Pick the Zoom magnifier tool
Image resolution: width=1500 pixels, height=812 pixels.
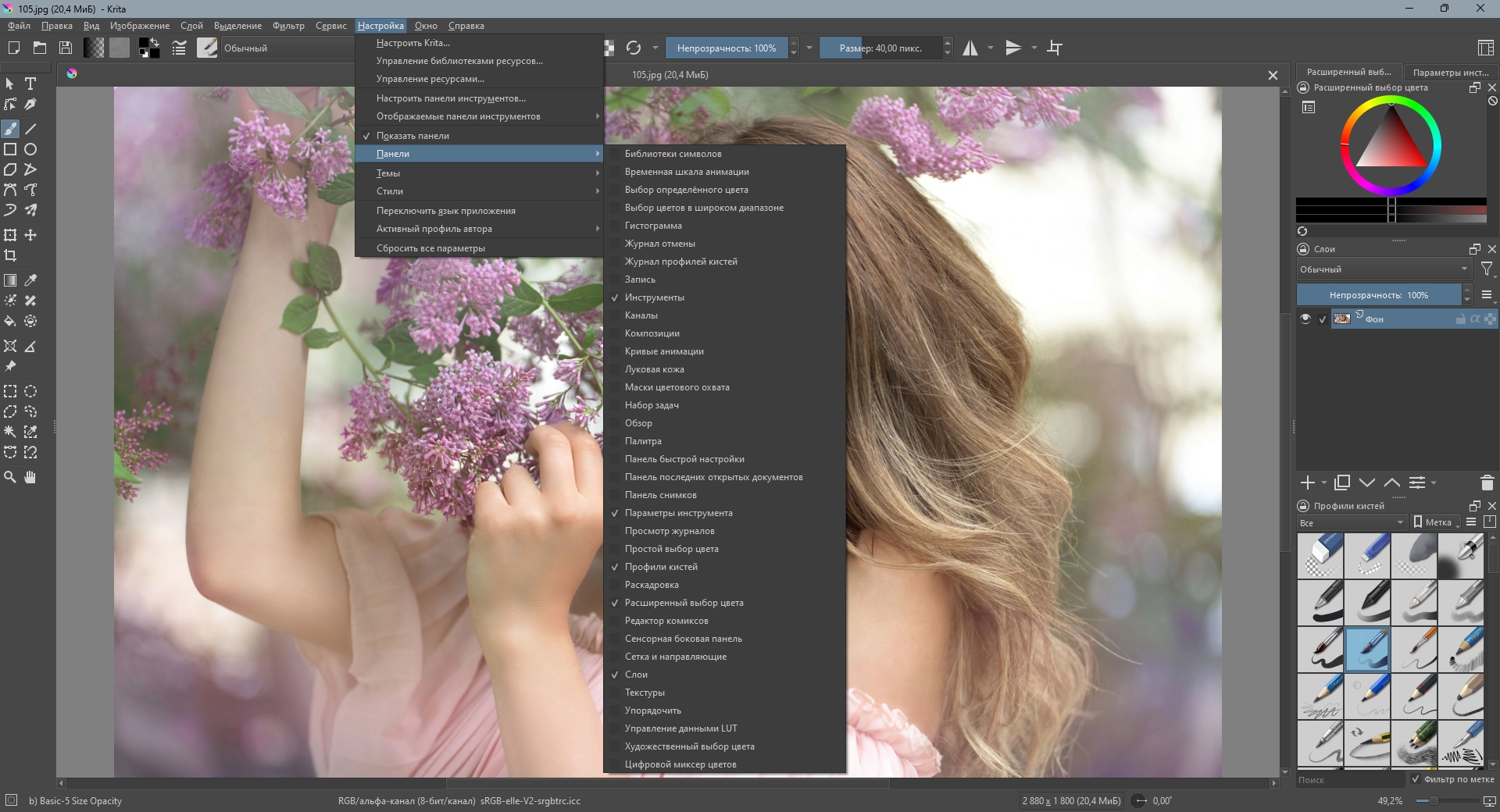coord(10,477)
